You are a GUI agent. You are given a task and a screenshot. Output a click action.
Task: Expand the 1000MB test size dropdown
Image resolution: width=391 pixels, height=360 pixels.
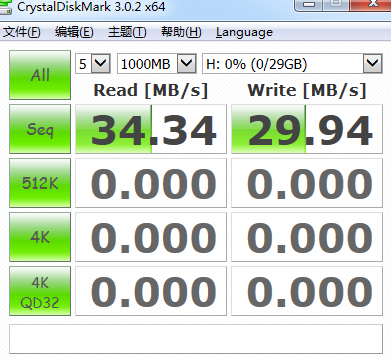[186, 63]
